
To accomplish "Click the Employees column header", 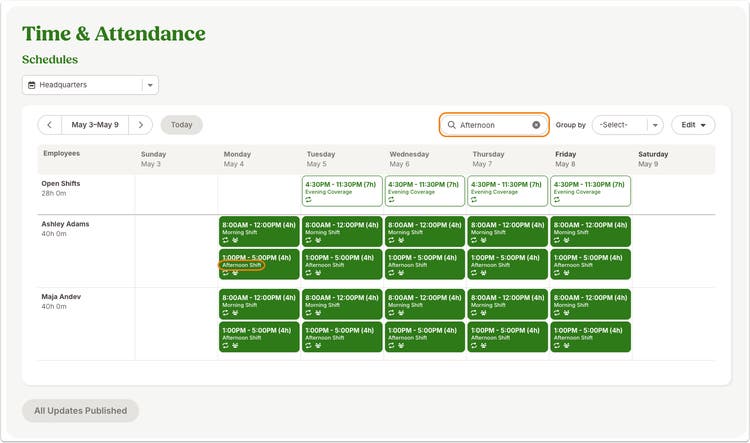I will point(62,153).
